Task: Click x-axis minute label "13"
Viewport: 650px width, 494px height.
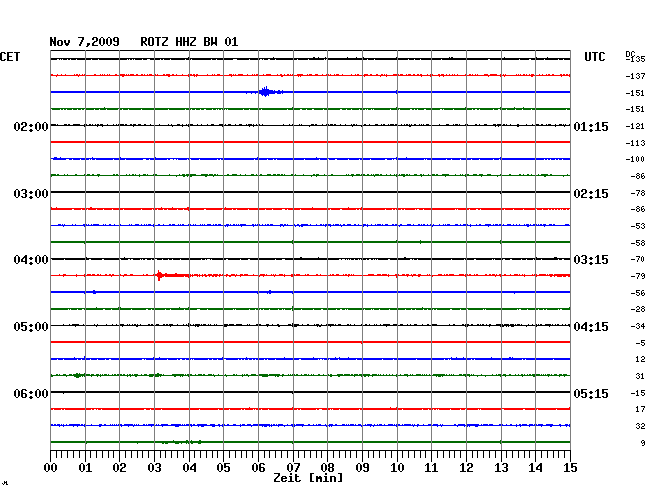Action: [501, 468]
